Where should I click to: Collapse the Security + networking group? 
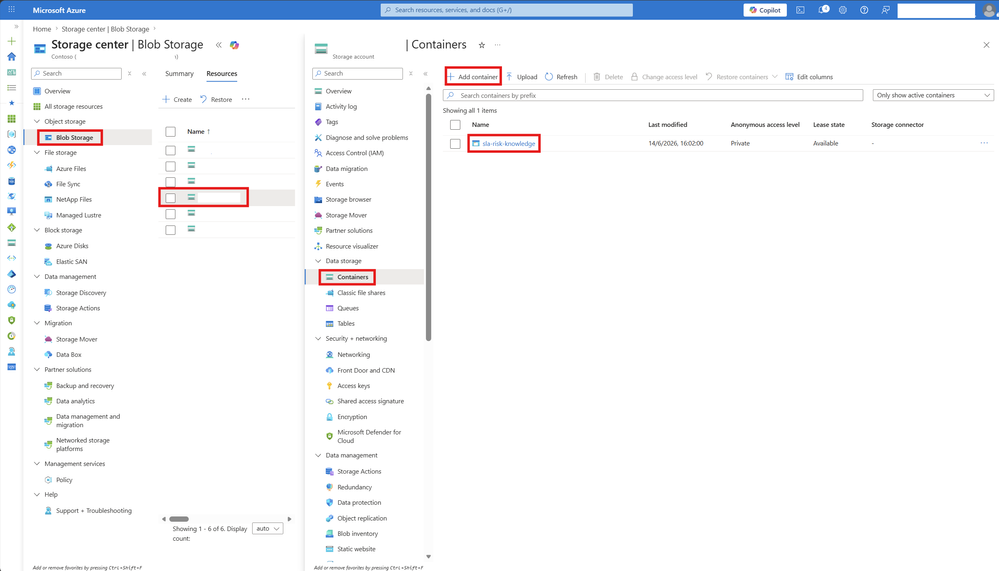click(318, 339)
